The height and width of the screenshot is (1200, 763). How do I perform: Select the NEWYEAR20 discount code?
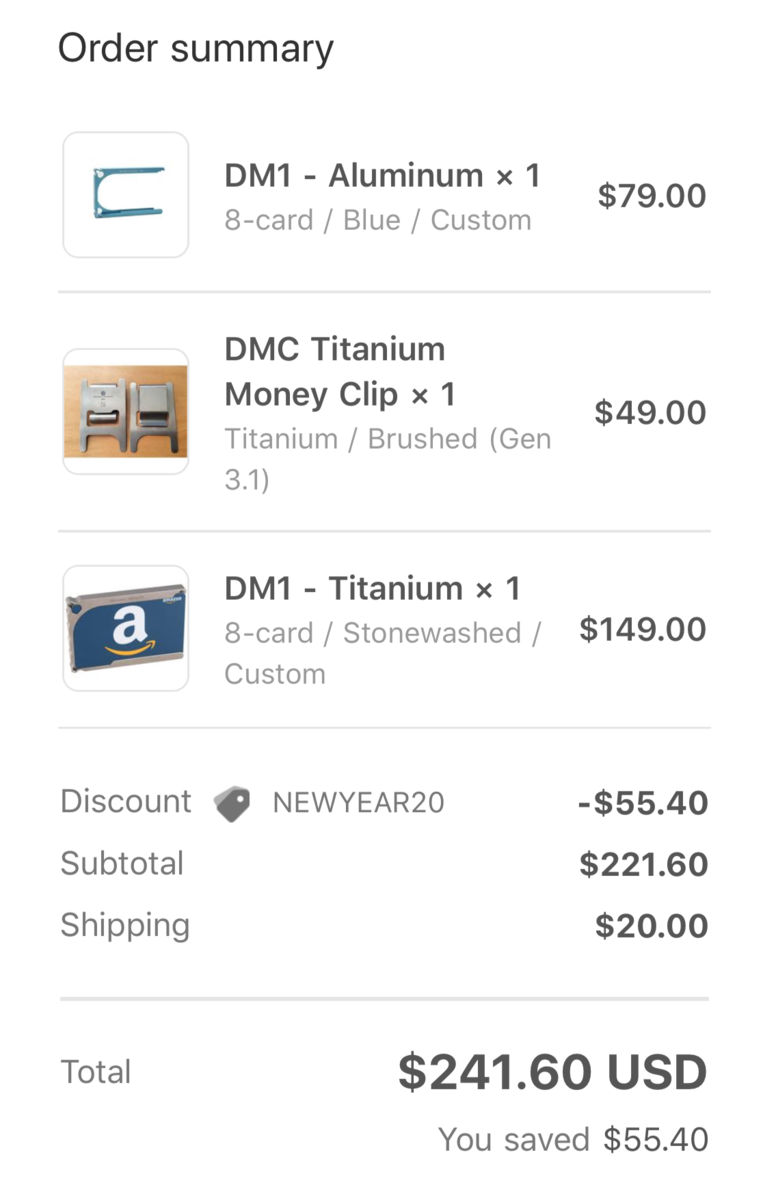[358, 803]
